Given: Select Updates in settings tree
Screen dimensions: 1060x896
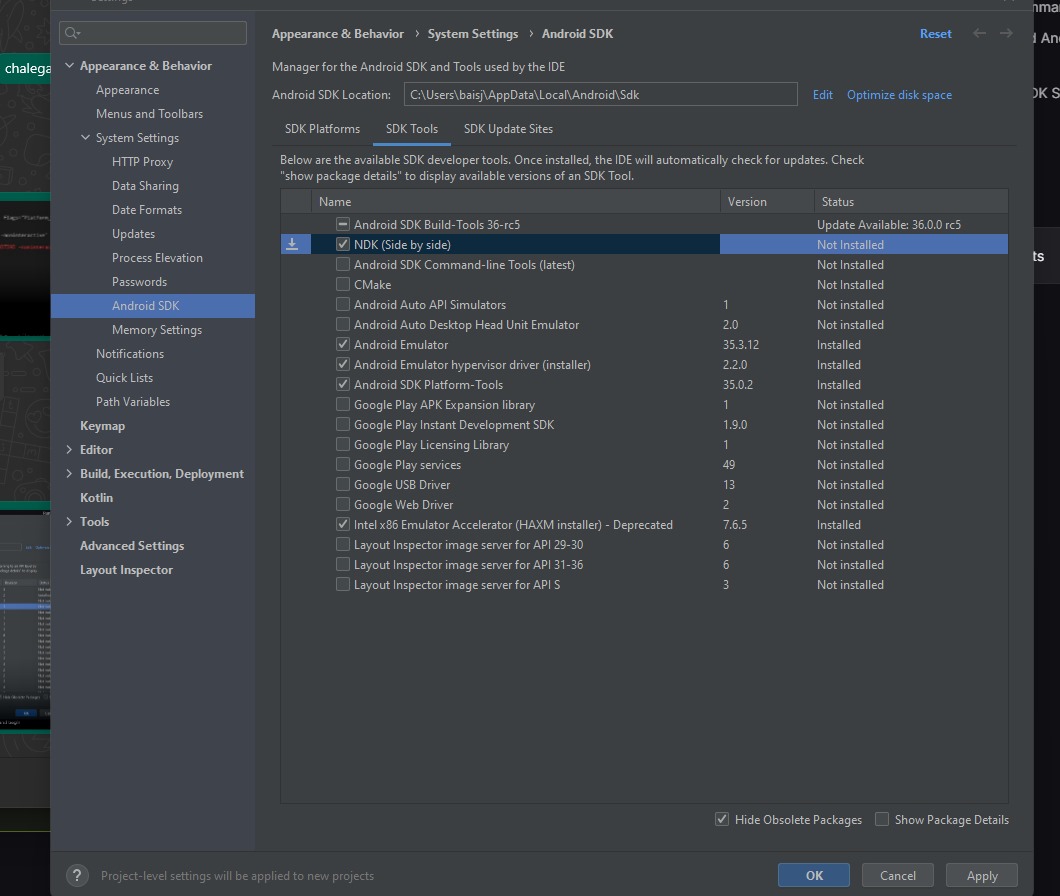Looking at the screenshot, I should click(x=133, y=234).
